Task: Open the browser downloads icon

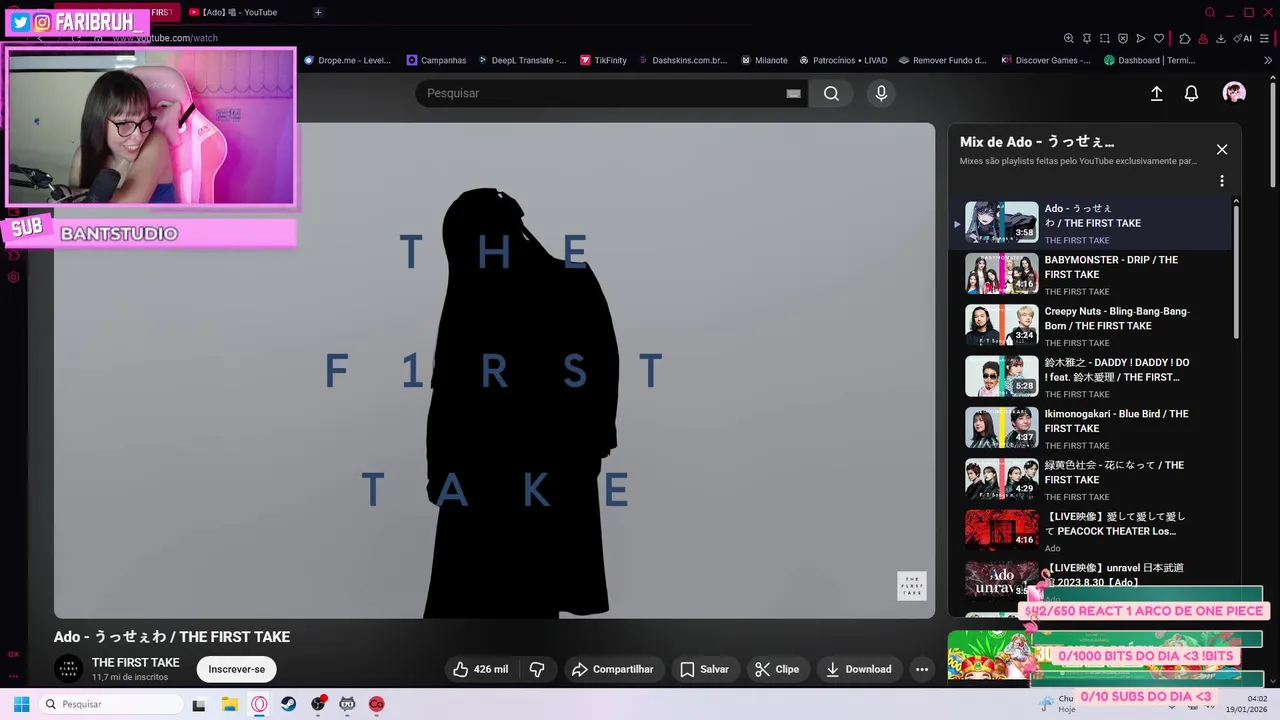Action: 1221,38
